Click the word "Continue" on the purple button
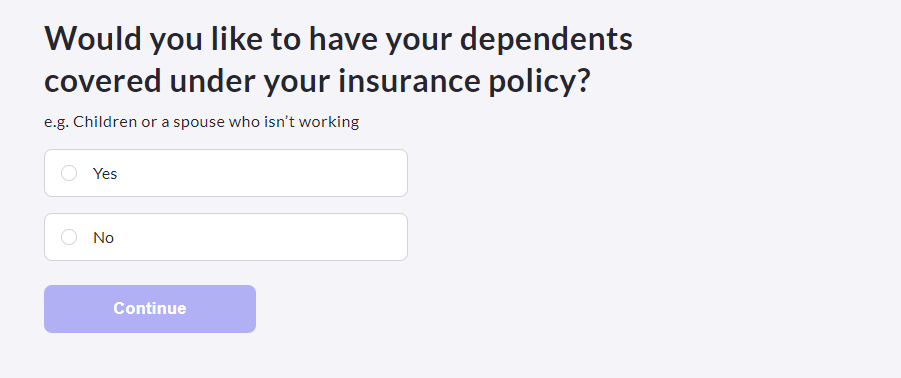The width and height of the screenshot is (901, 378). pyautogui.click(x=150, y=308)
